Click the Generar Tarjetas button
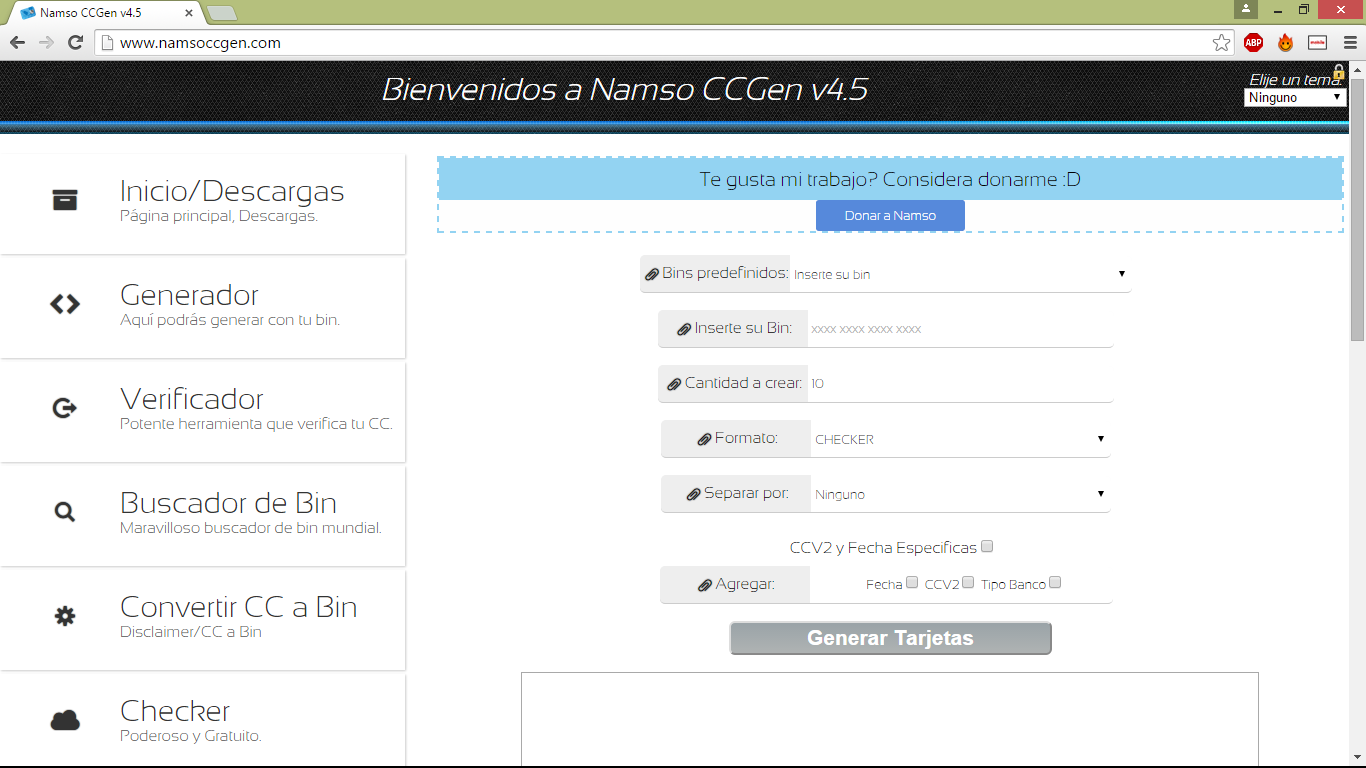The height and width of the screenshot is (768, 1366). (x=890, y=638)
